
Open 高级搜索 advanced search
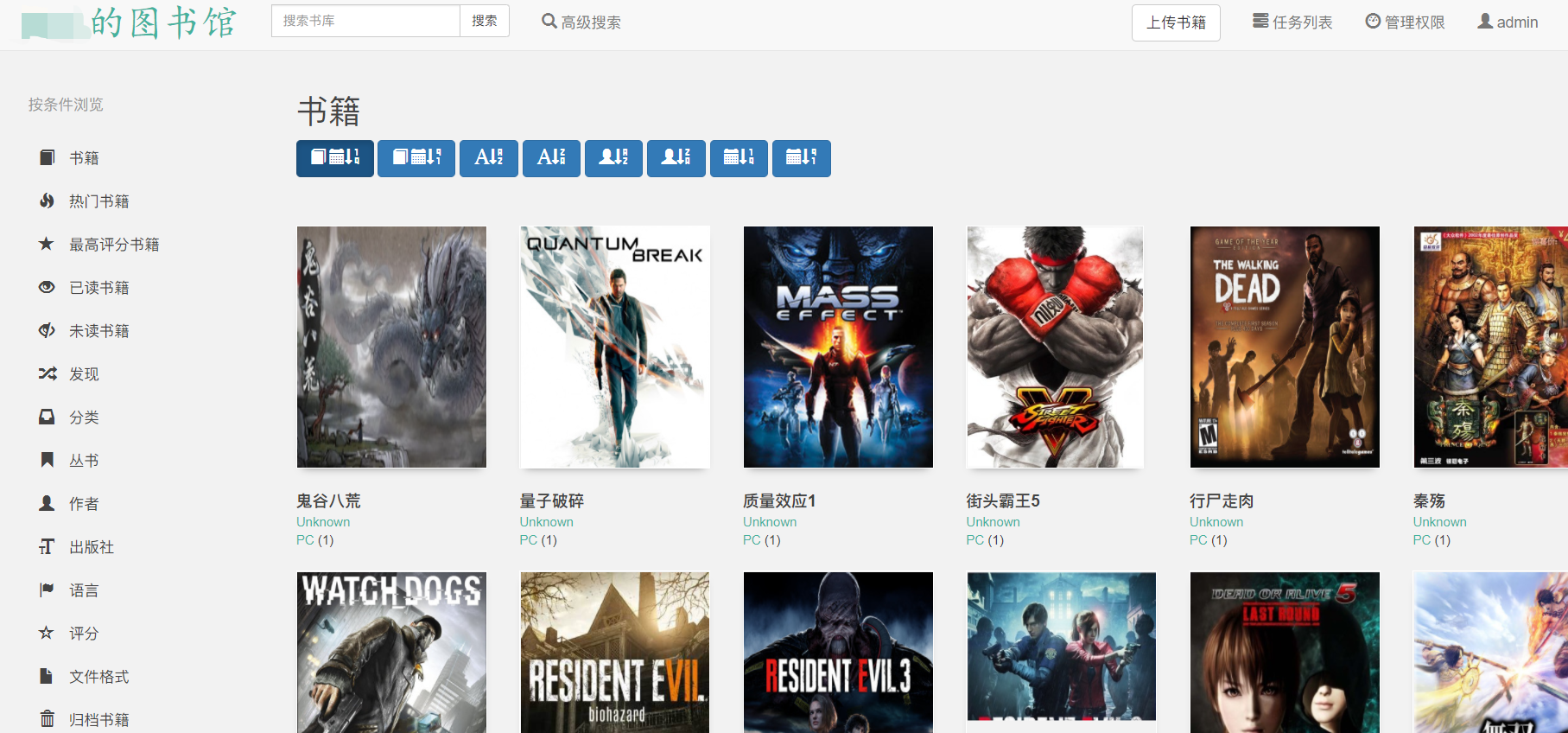coord(581,22)
